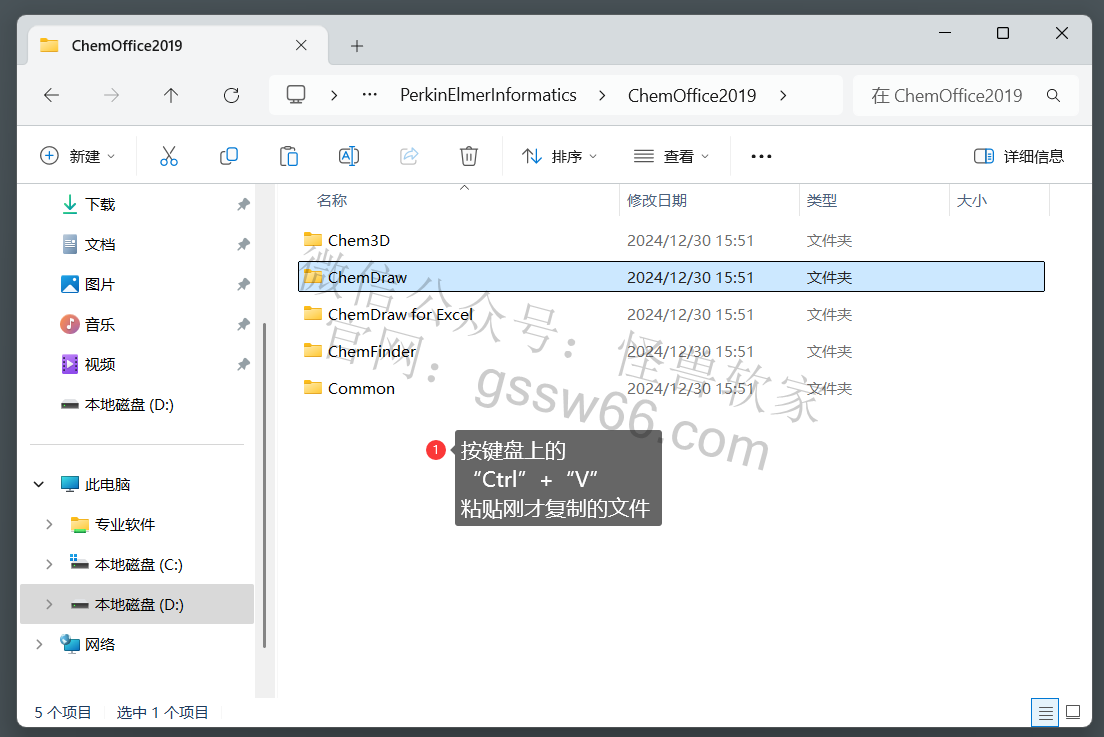Viewport: 1104px width, 737px height.
Task: Open the 查看 view dropdown
Action: pos(671,156)
